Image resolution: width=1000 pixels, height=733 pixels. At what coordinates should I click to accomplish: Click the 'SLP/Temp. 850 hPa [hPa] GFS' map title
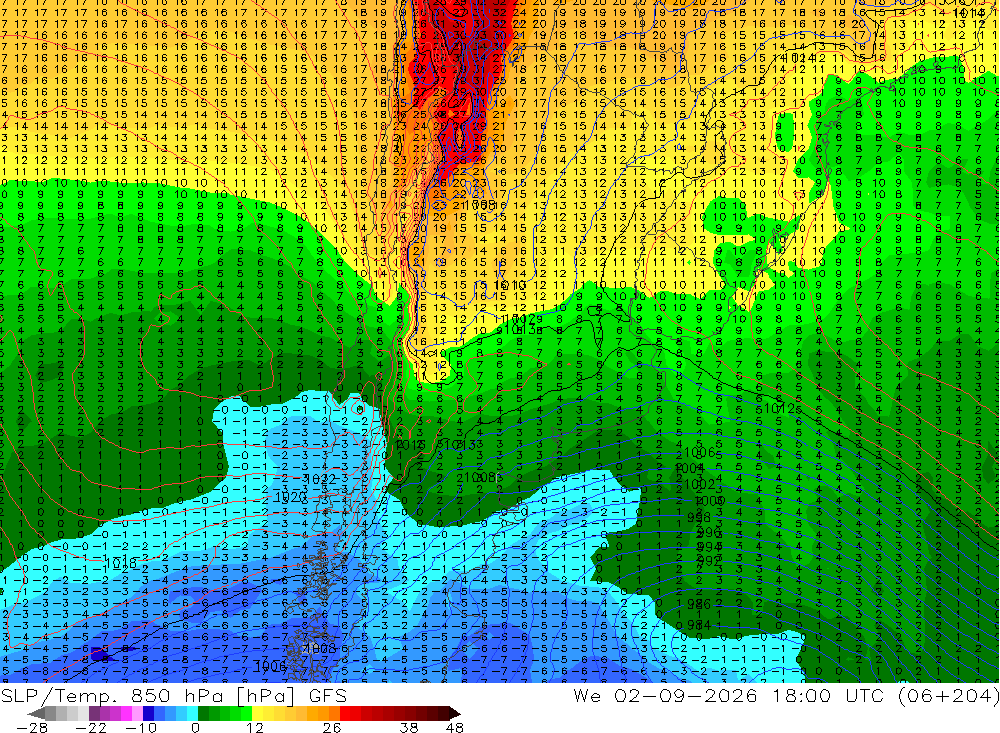(x=174, y=695)
